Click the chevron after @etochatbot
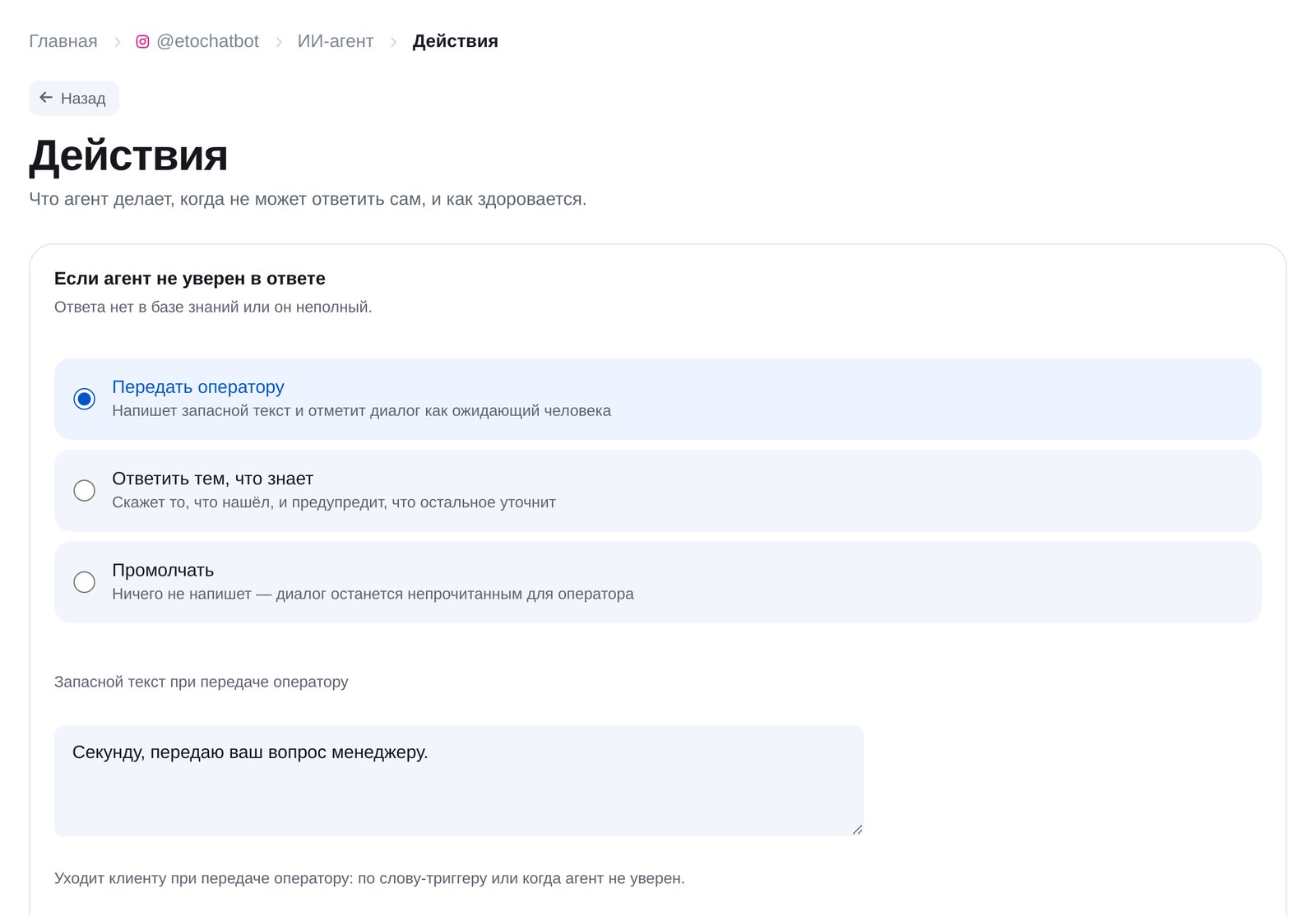 [x=279, y=42]
